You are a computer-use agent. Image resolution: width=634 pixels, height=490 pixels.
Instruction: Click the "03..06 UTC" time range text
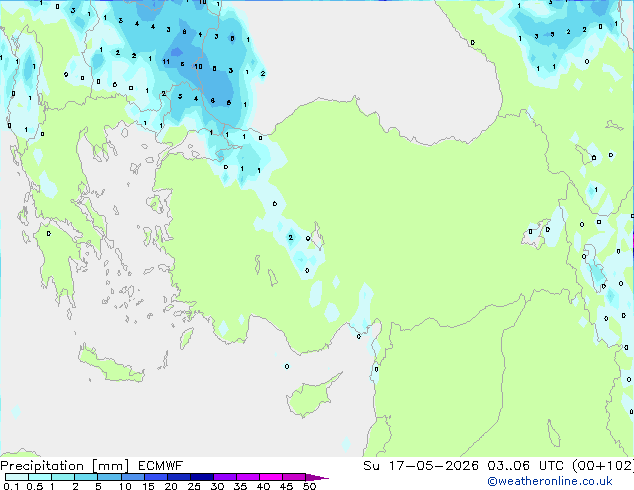coord(528,466)
